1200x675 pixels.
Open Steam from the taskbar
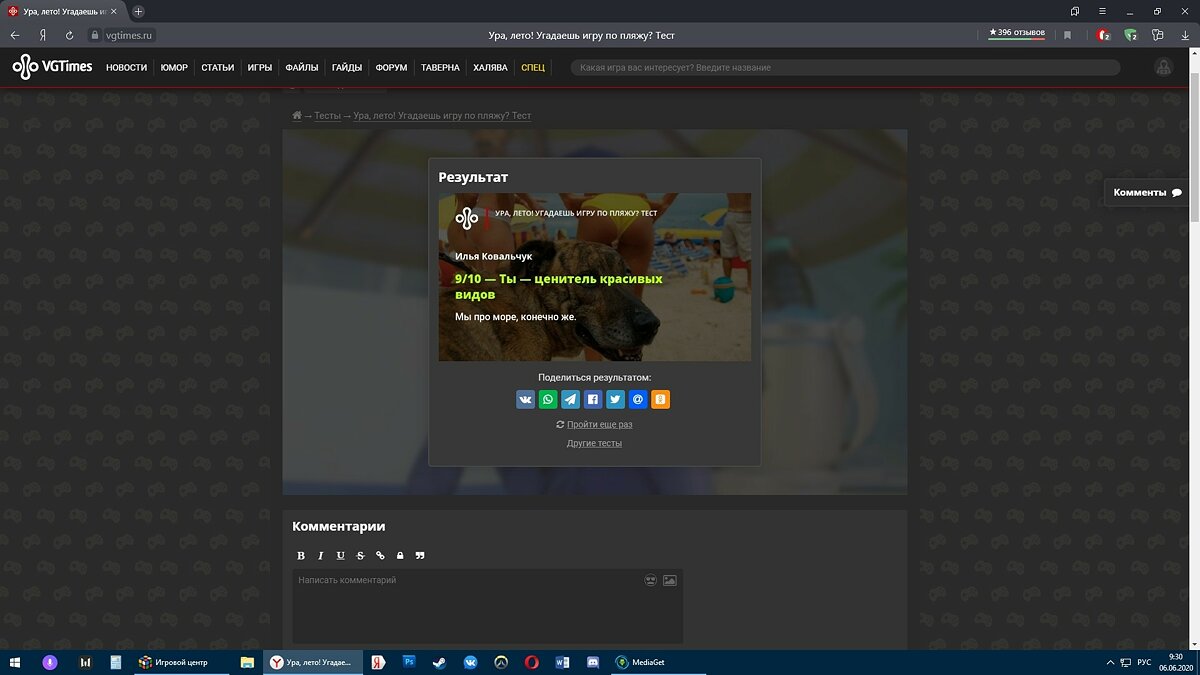tap(438, 662)
